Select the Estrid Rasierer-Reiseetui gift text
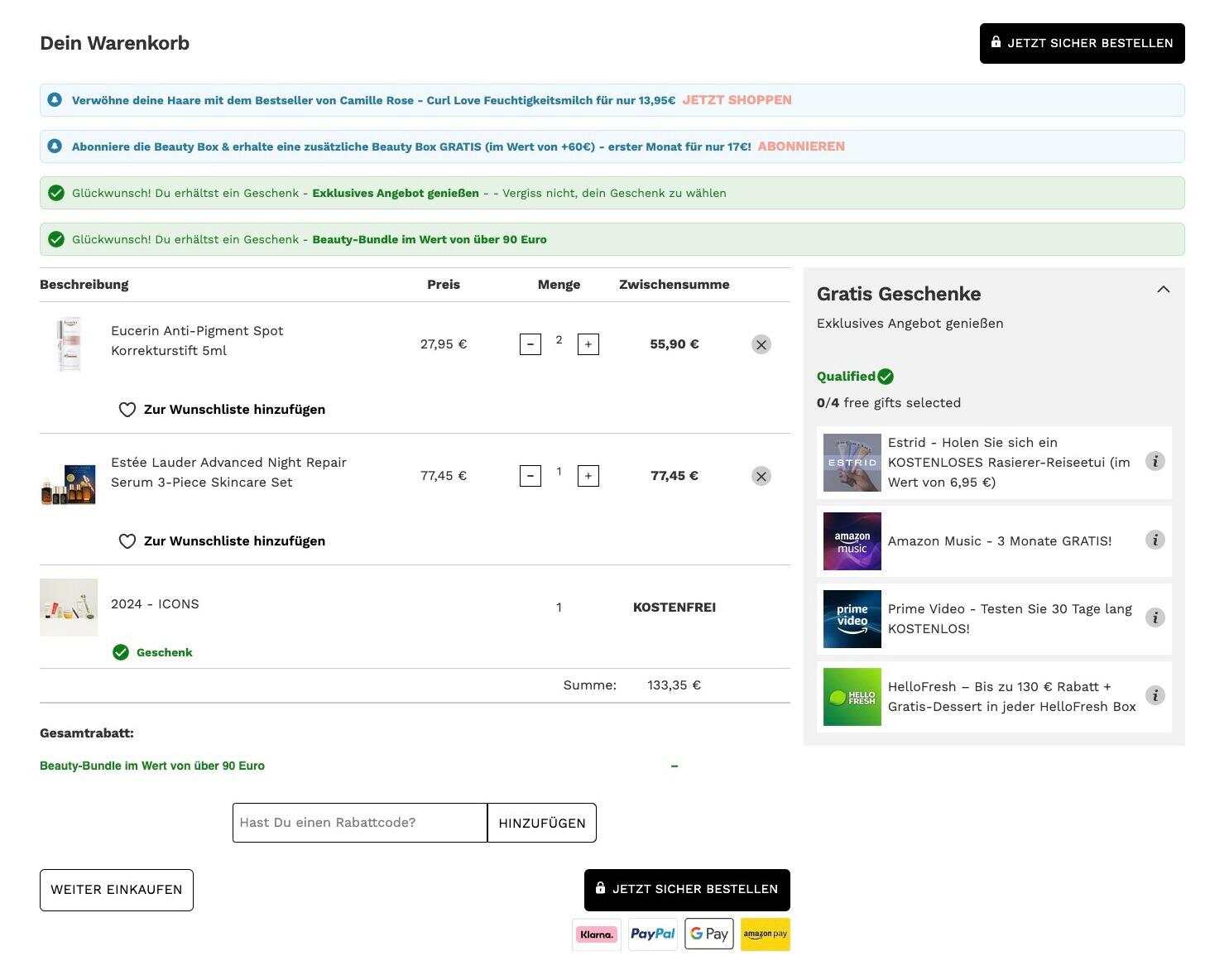This screenshot has height=980, width=1205. coord(1009,463)
